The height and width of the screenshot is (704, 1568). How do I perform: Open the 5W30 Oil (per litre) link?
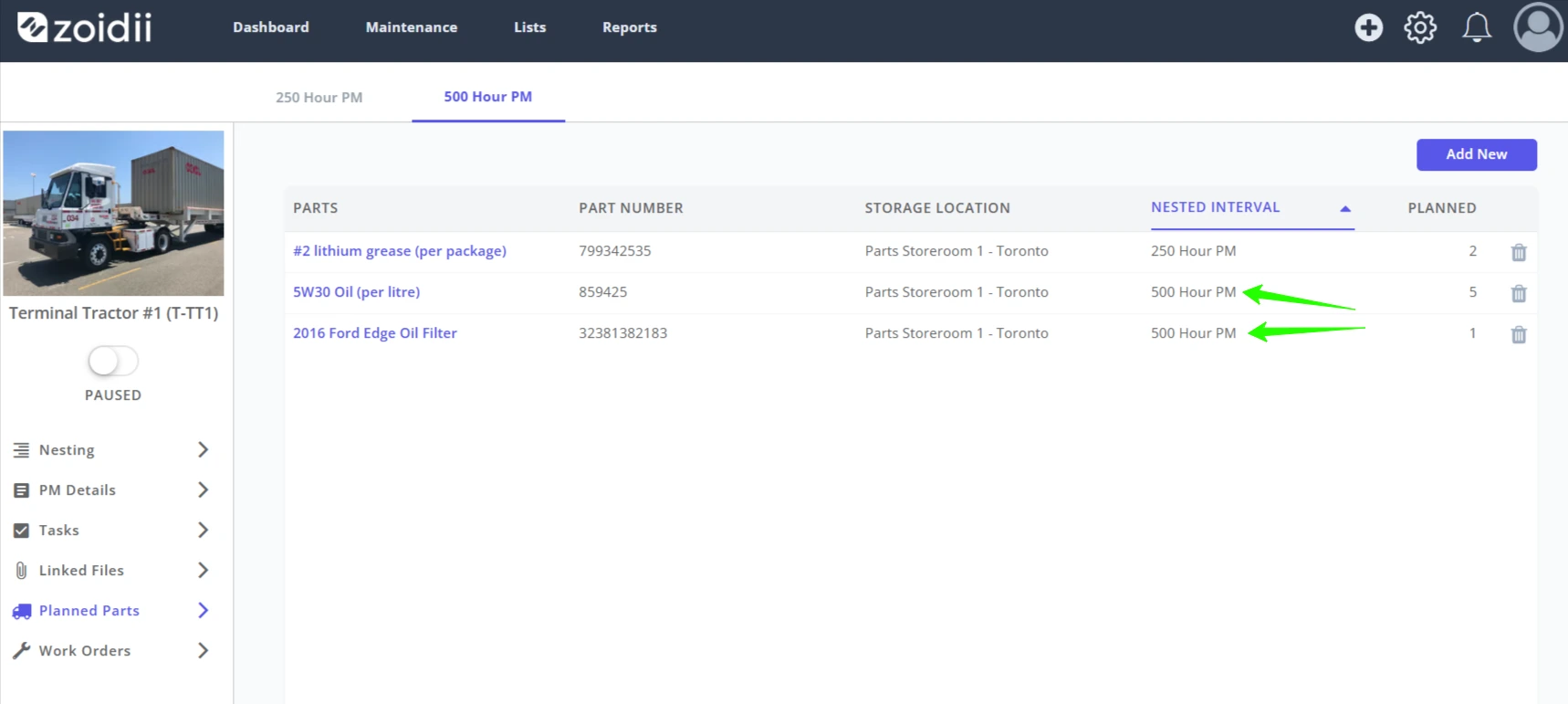coord(357,291)
